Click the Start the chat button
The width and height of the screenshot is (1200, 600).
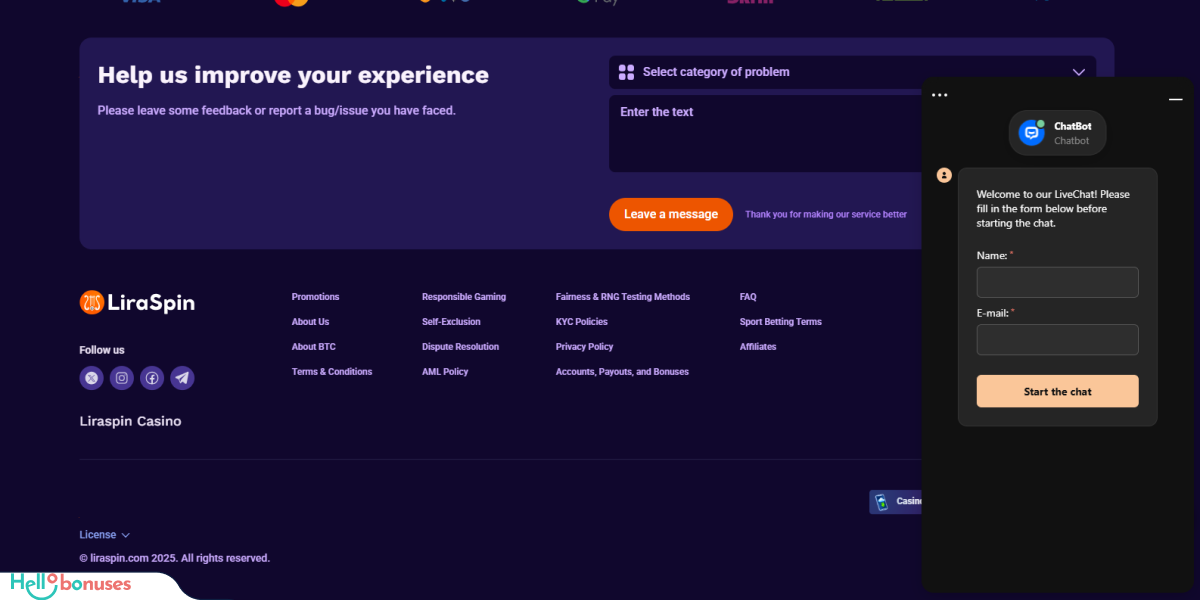(1057, 391)
